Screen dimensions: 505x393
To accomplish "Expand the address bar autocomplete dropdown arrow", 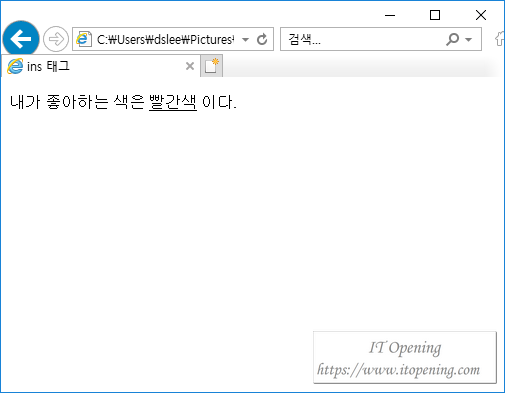I will pos(245,40).
